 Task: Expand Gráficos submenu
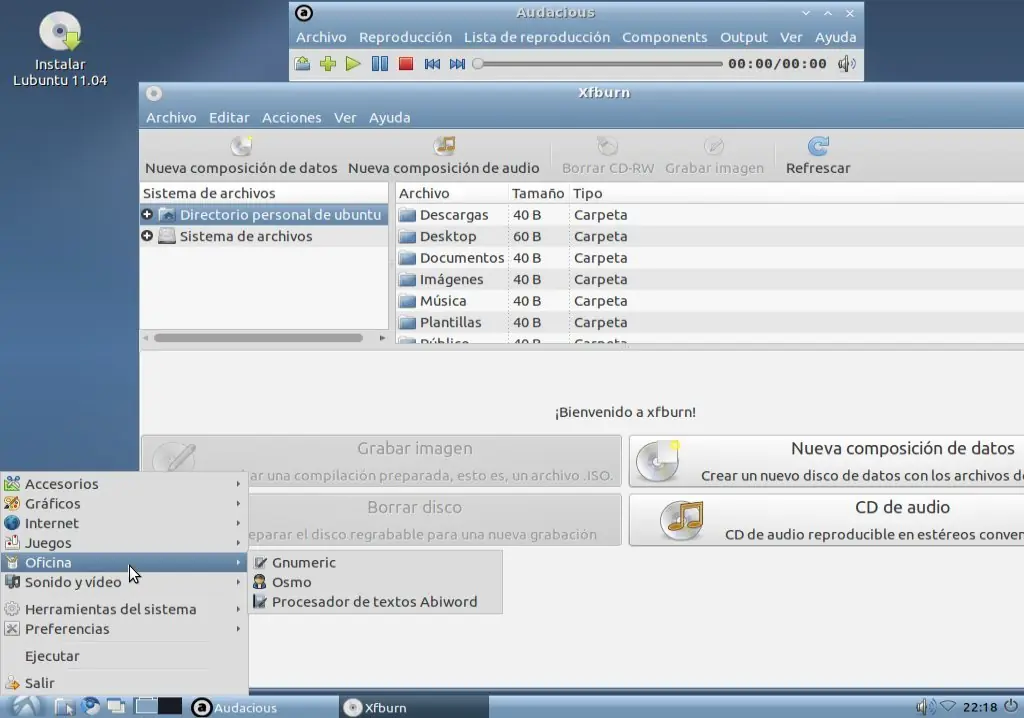[124, 503]
